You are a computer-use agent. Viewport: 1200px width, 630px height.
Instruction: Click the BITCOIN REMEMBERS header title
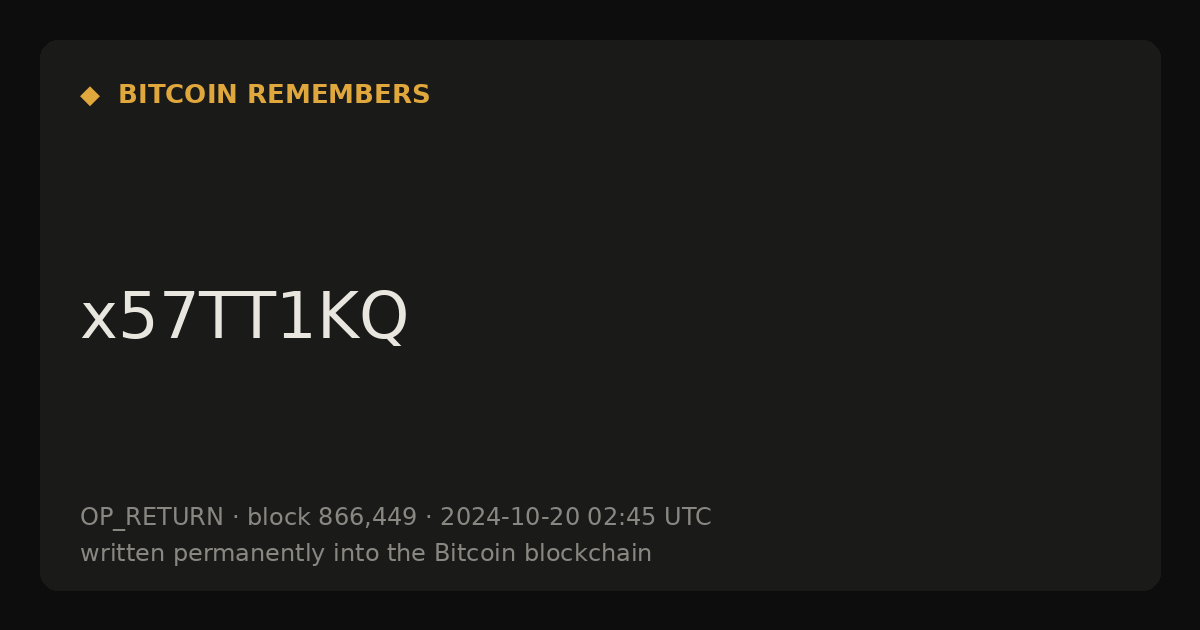point(274,95)
